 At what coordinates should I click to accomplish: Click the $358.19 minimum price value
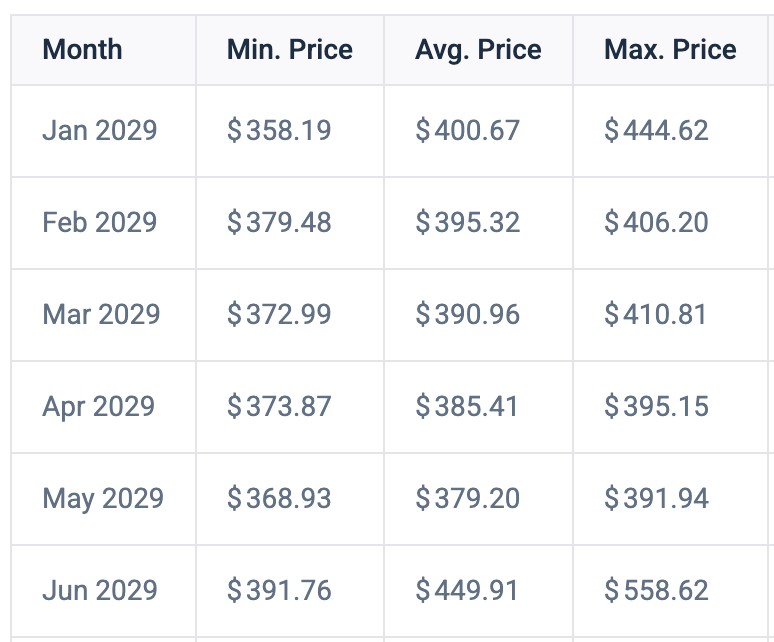pos(279,130)
